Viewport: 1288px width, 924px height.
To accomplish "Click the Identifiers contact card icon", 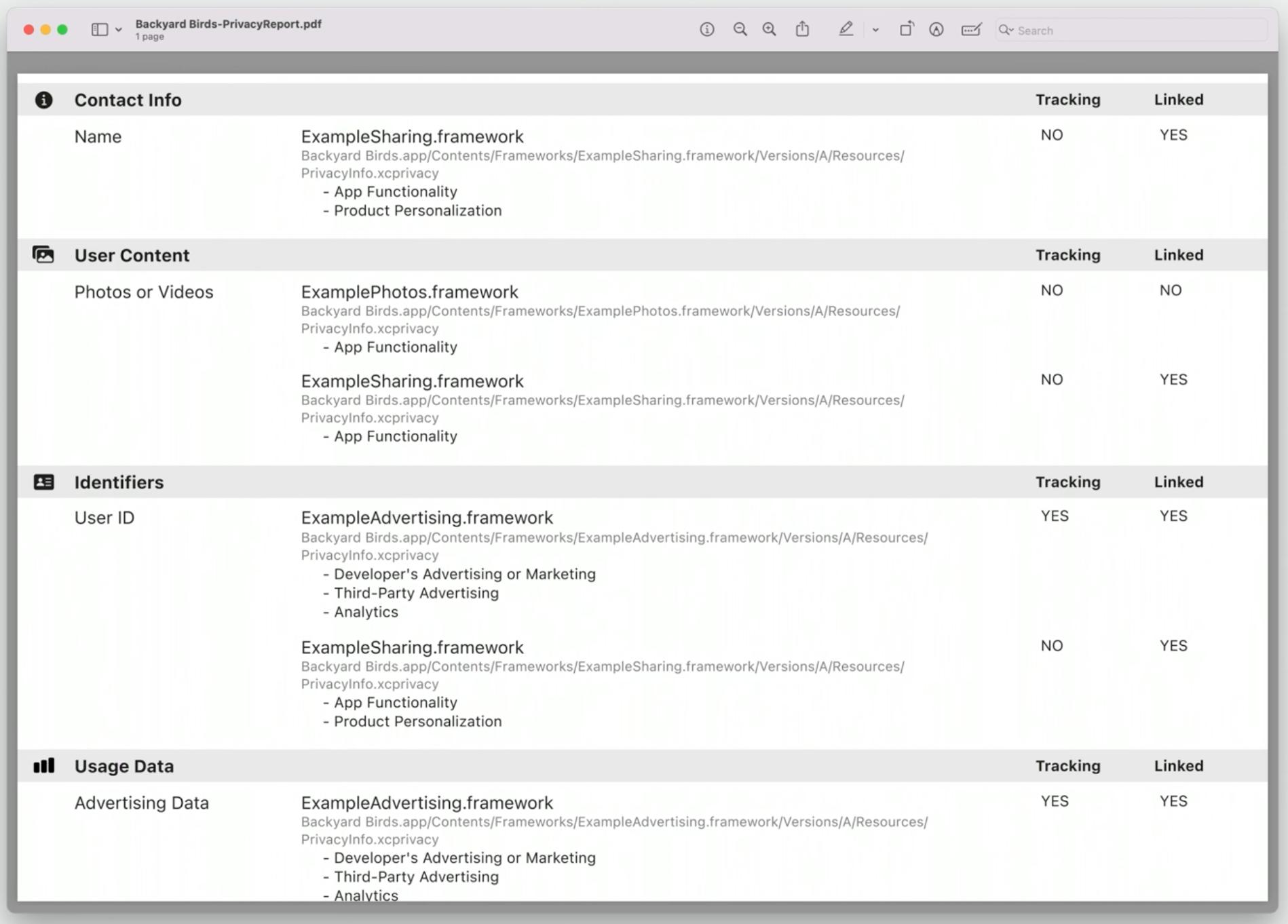I will click(43, 482).
